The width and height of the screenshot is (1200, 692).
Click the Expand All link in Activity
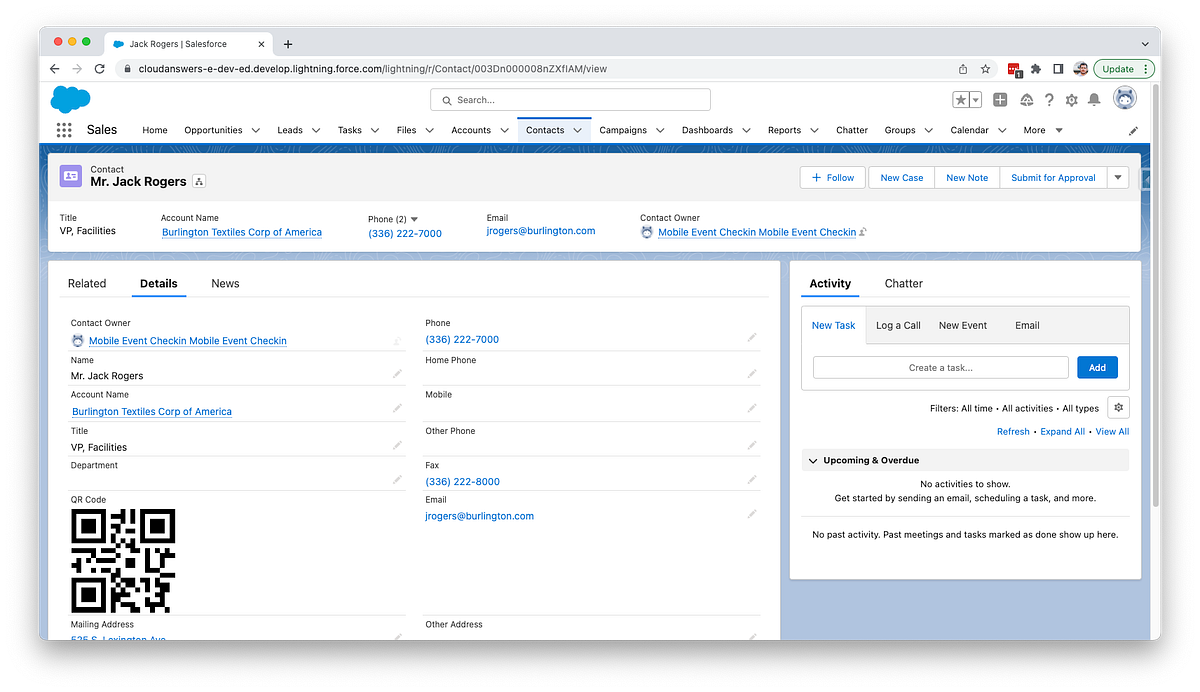pos(1062,431)
